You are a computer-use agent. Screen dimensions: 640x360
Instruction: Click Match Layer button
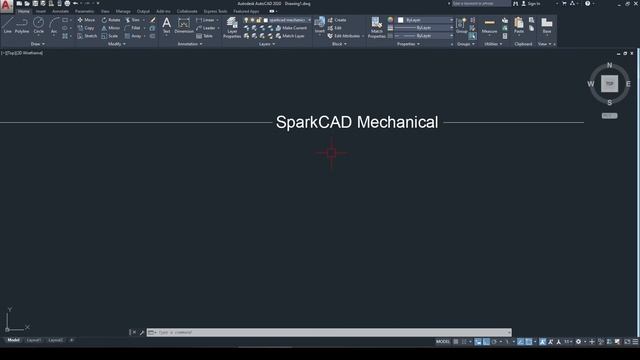[x=290, y=36]
